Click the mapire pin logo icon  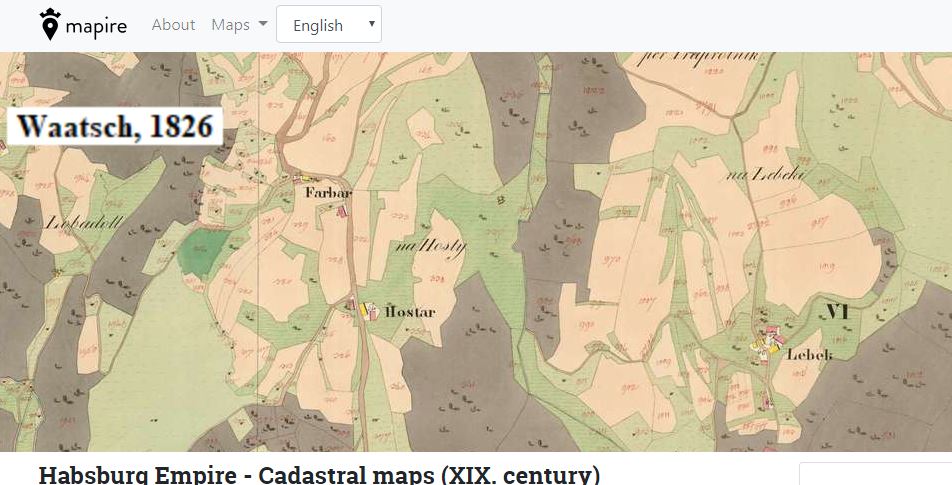tap(50, 25)
